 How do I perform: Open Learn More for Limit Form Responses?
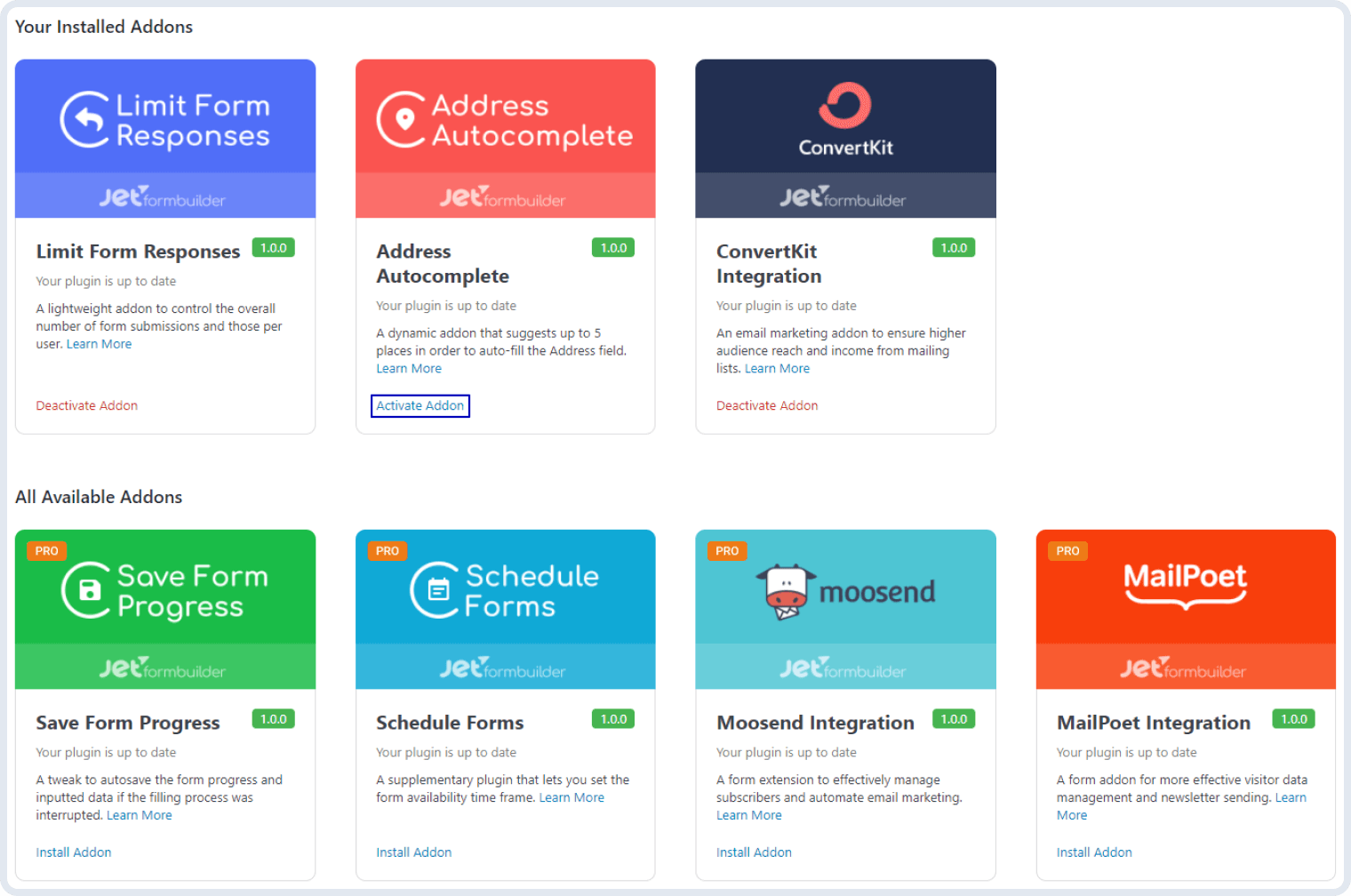99,345
